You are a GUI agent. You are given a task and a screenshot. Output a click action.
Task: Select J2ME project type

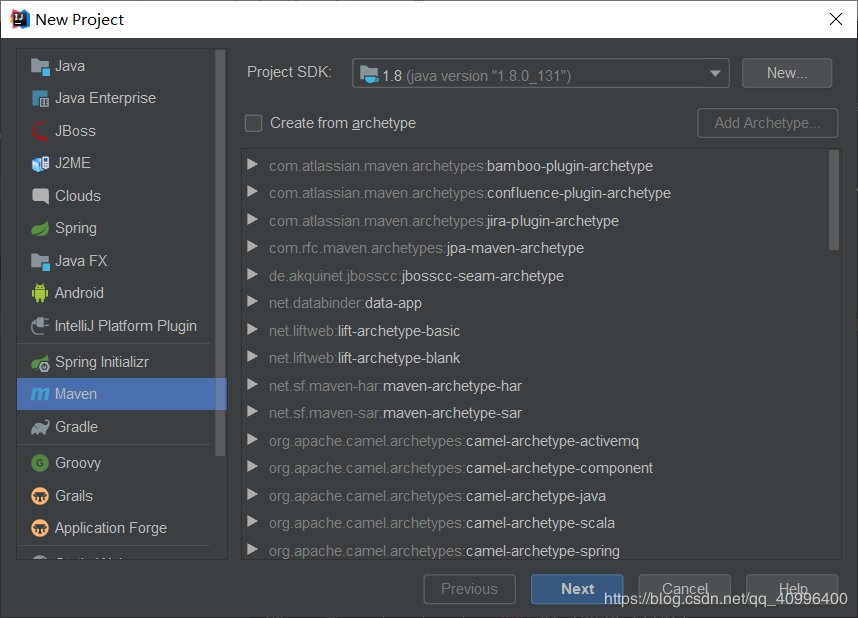pyautogui.click(x=116, y=164)
